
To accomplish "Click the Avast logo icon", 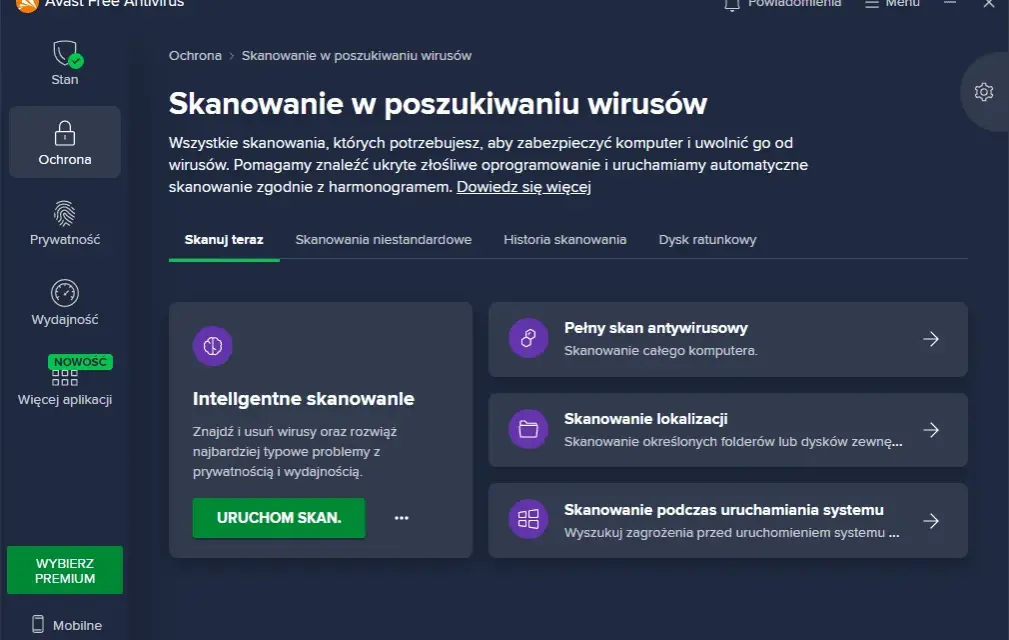I will (27, 5).
